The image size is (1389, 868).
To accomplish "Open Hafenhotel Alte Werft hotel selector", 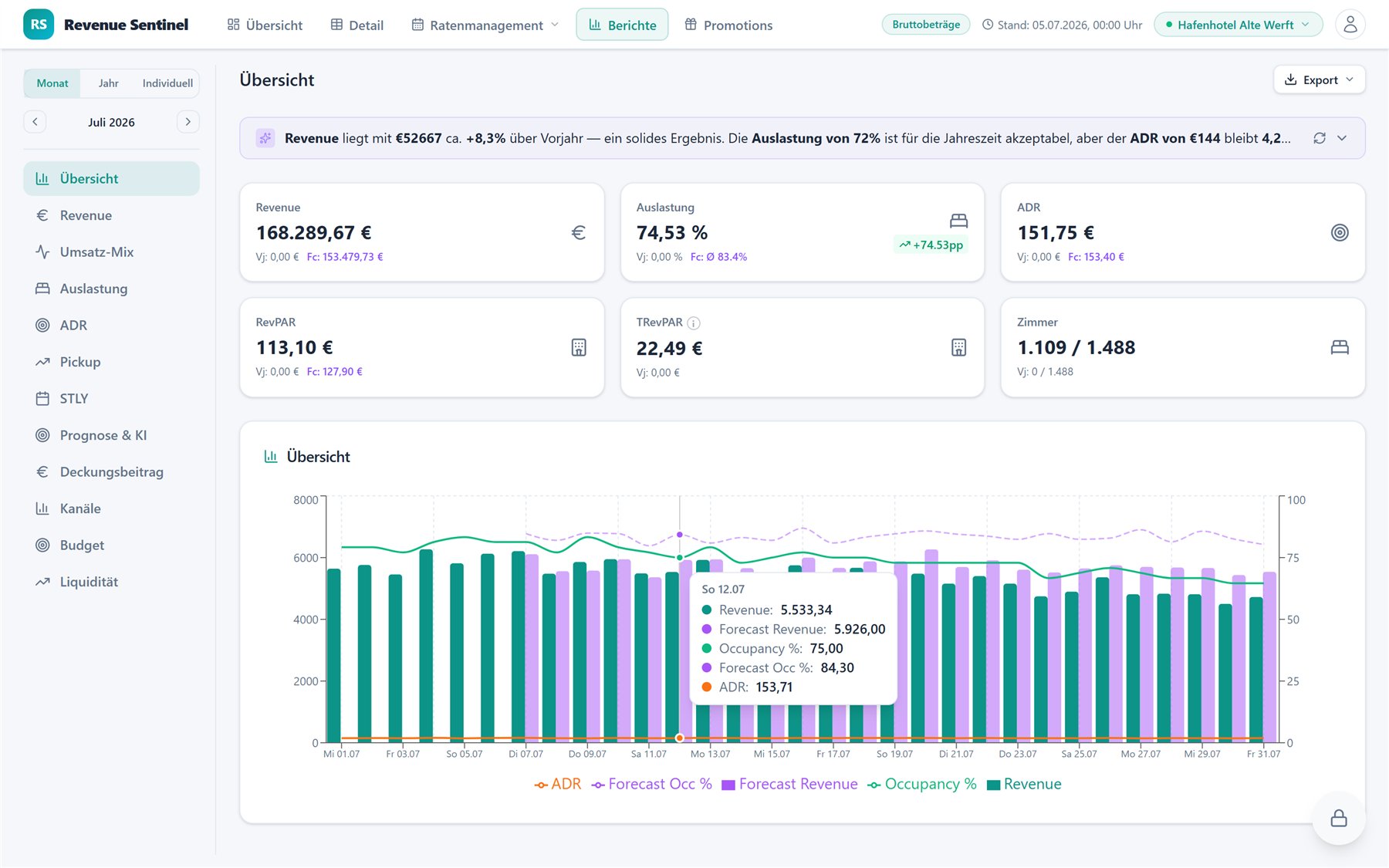I will click(x=1238, y=25).
